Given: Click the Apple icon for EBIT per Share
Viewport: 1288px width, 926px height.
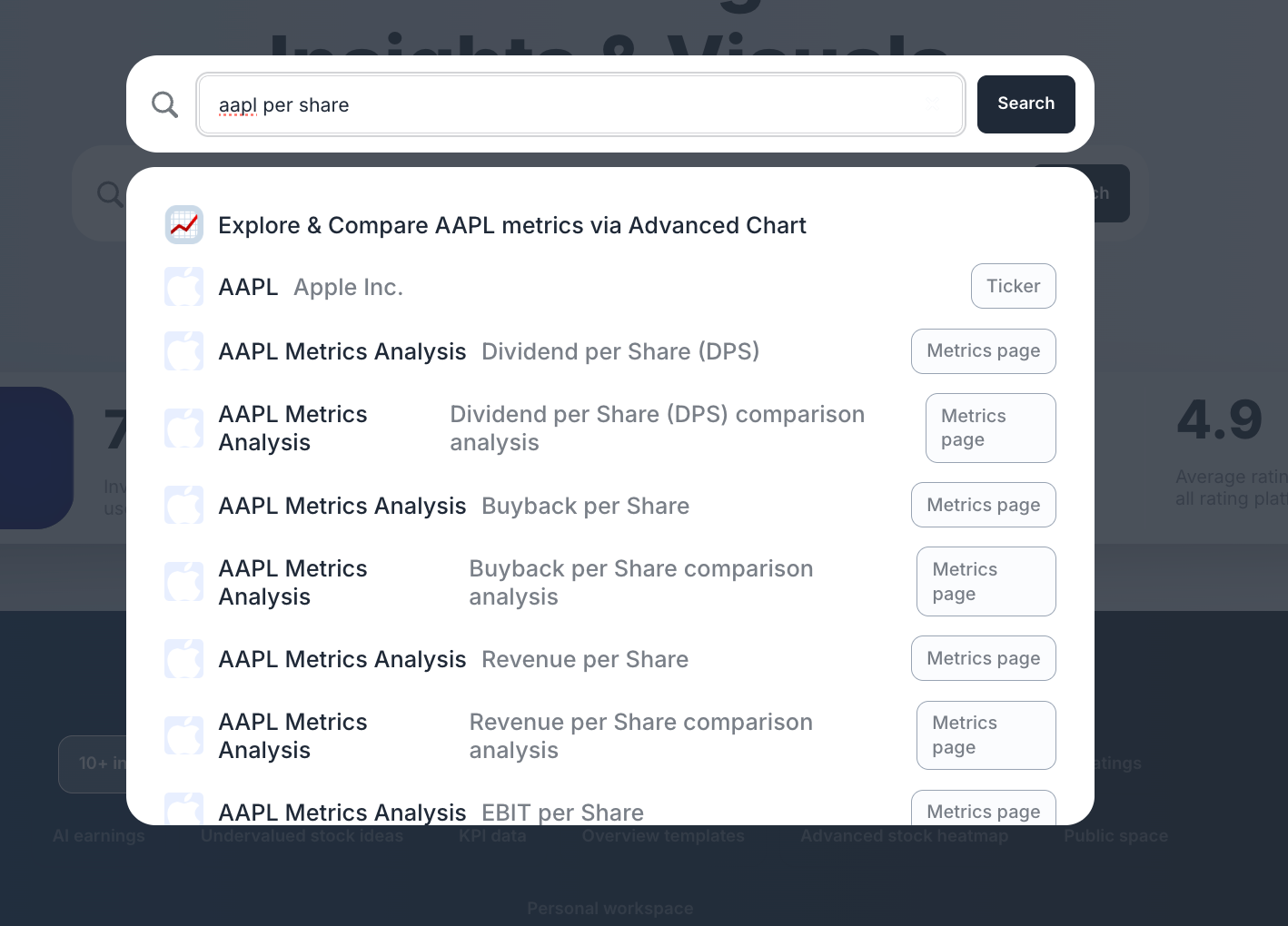Looking at the screenshot, I should click(183, 809).
